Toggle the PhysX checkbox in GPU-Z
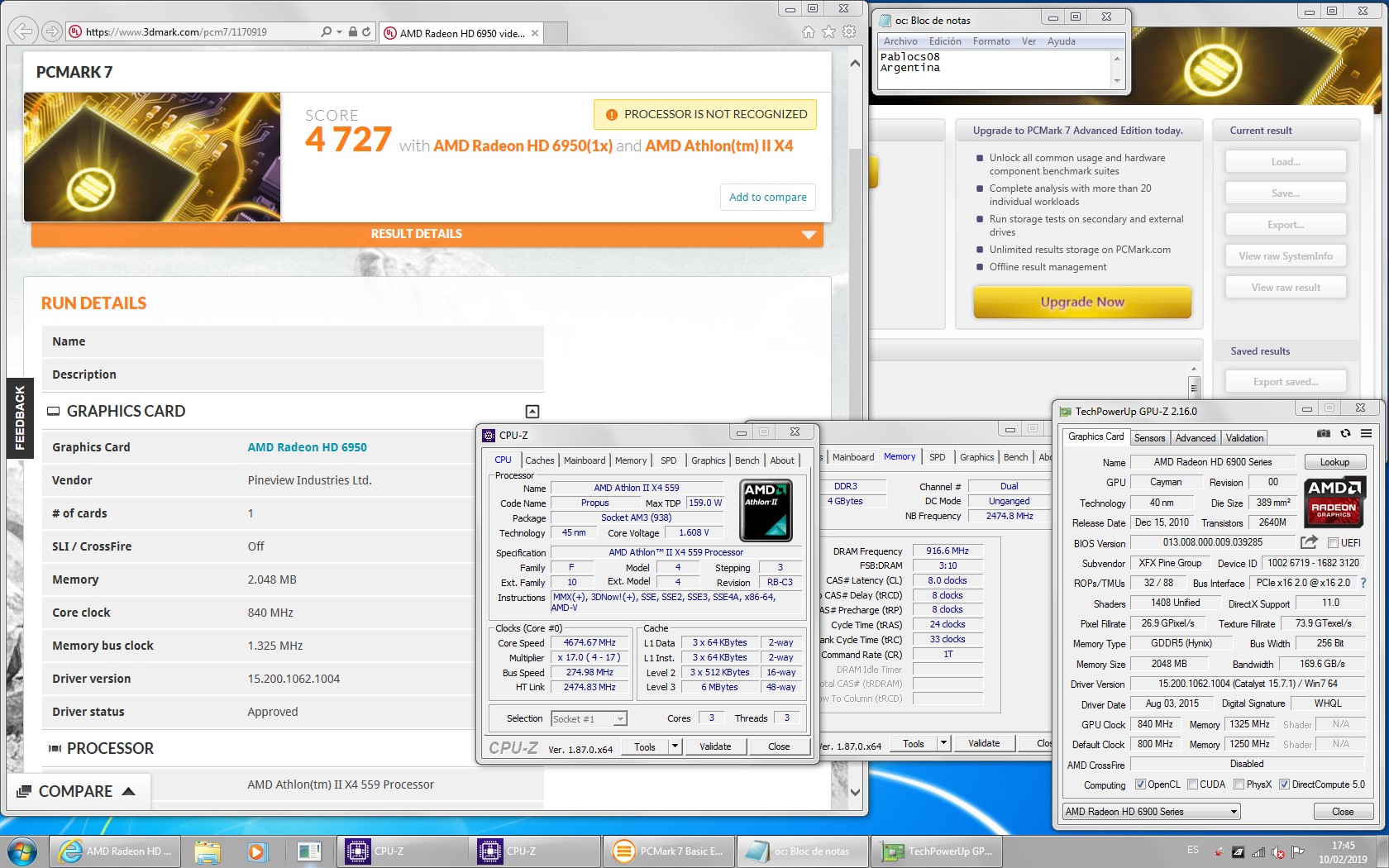 tap(1239, 785)
